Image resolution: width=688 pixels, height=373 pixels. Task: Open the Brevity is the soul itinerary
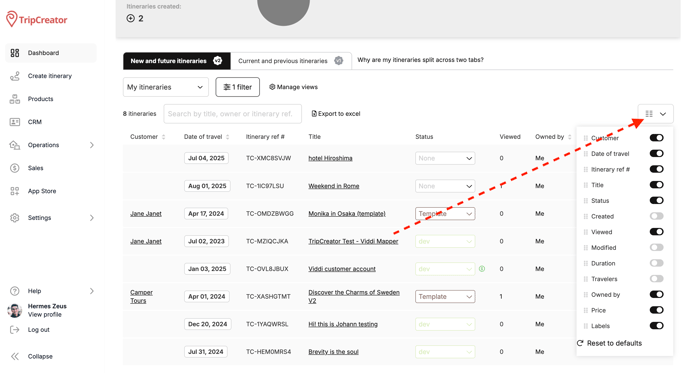pyautogui.click(x=333, y=352)
